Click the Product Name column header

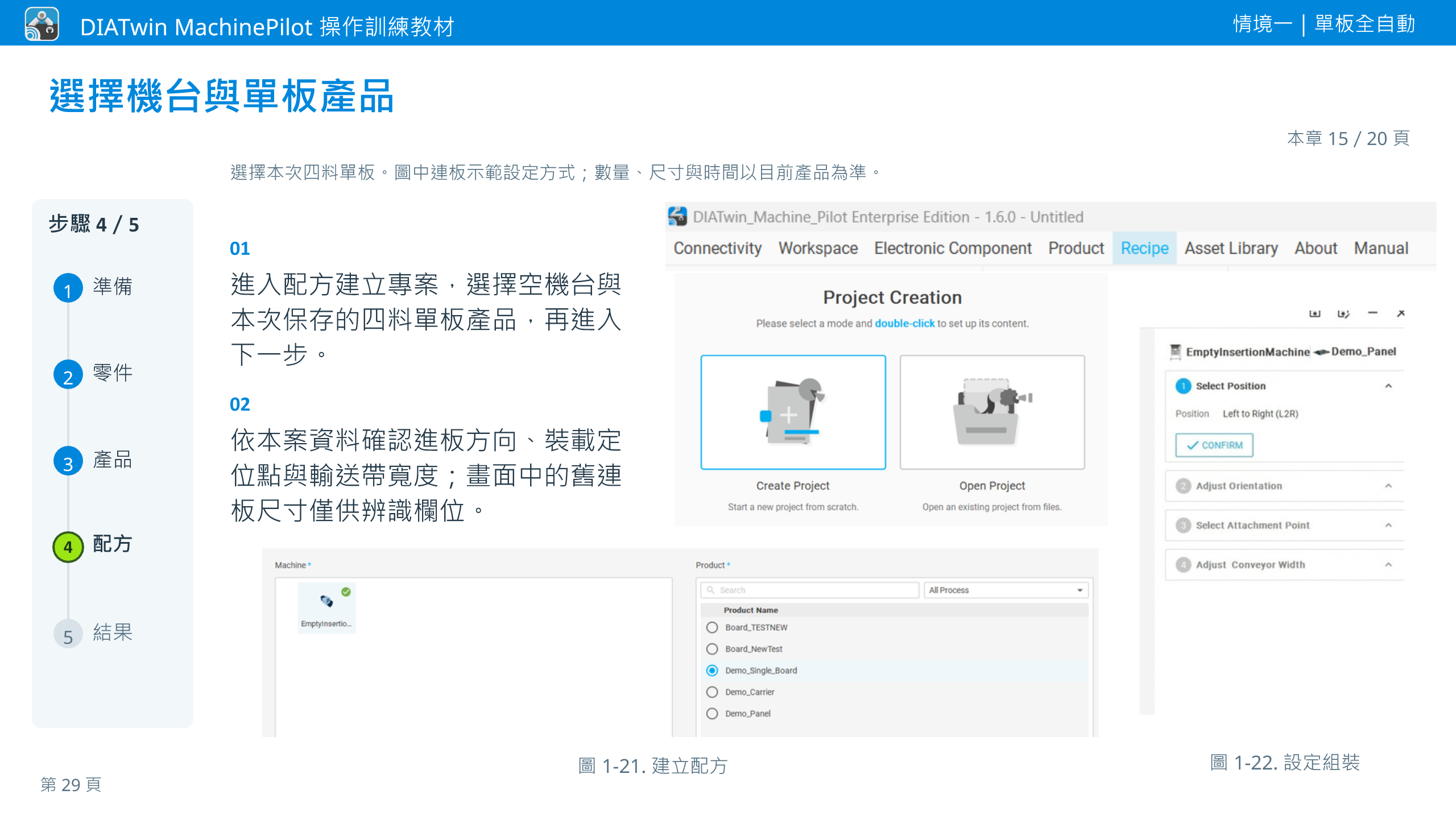click(751, 610)
